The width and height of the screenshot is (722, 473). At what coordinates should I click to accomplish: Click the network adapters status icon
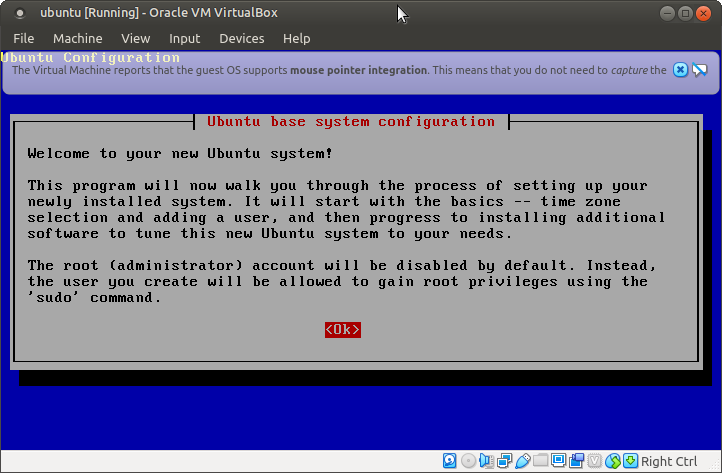pyautogui.click(x=505, y=461)
